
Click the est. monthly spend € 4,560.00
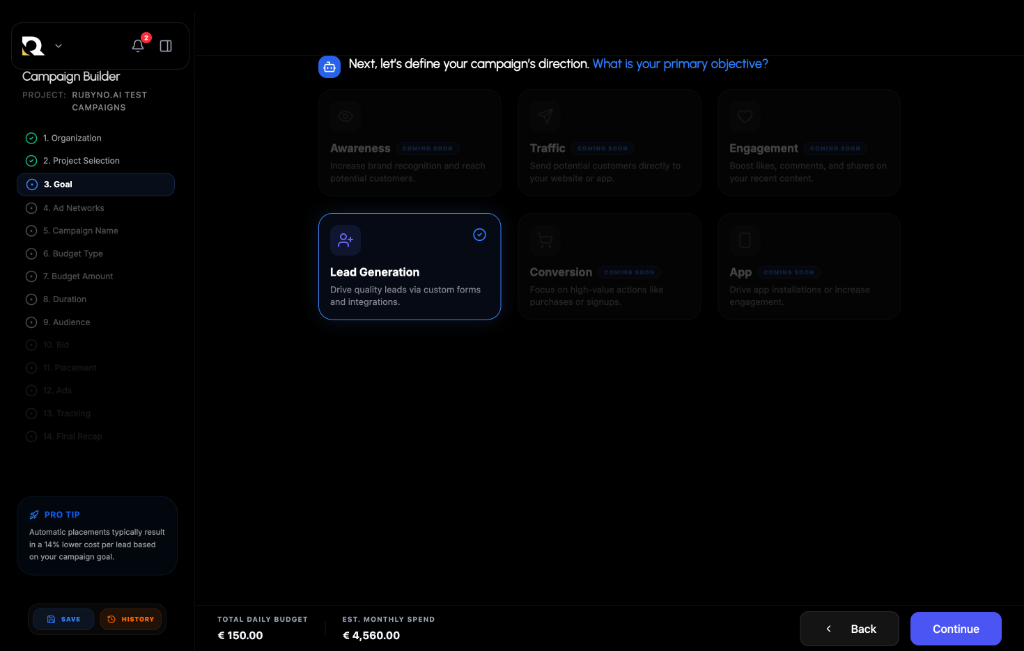(x=371, y=635)
